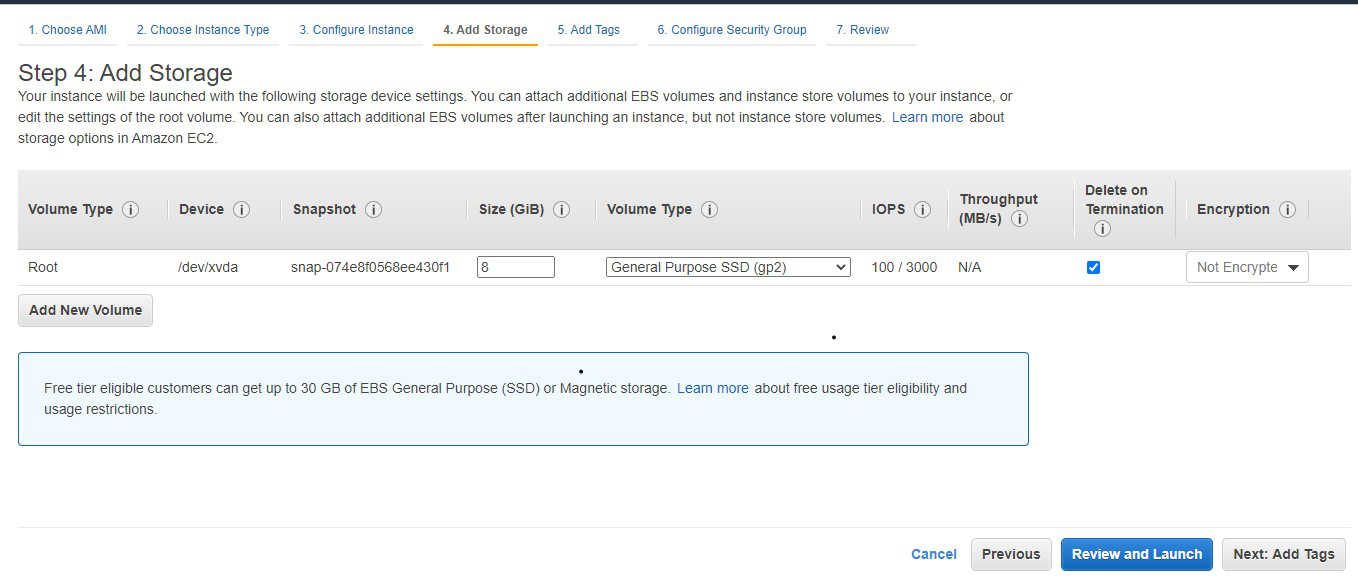The height and width of the screenshot is (584, 1358).
Task: Click info icon beside first Volume Type header
Action: (x=130, y=210)
